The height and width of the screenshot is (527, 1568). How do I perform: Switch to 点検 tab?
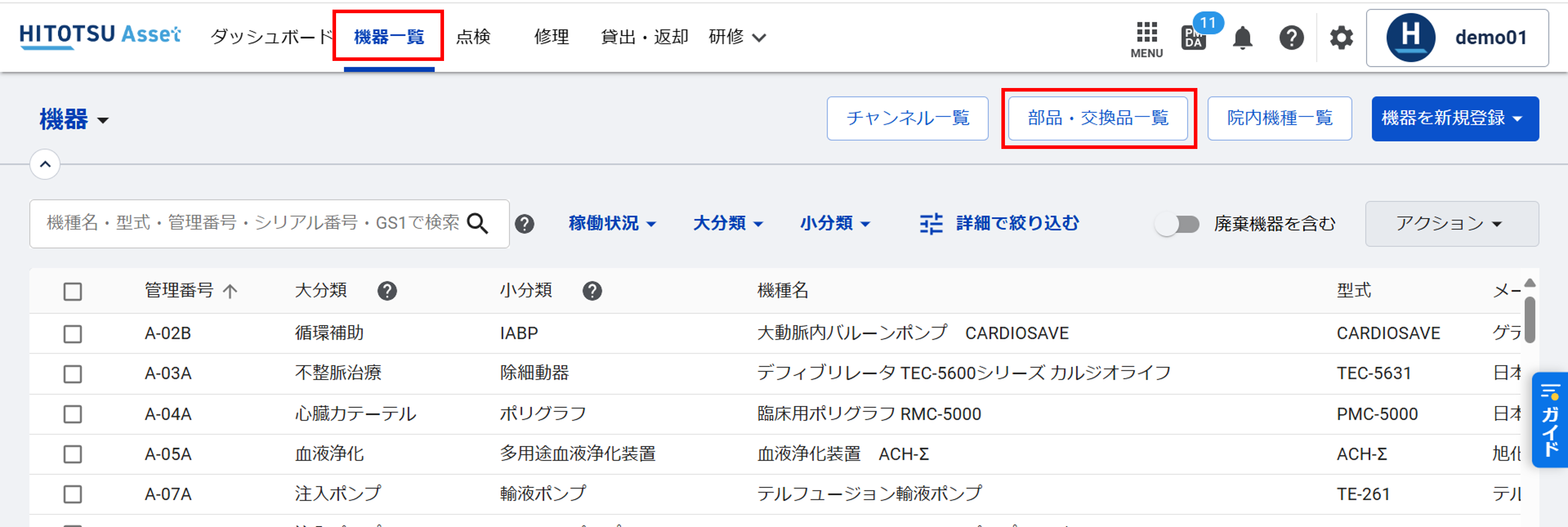click(x=473, y=37)
